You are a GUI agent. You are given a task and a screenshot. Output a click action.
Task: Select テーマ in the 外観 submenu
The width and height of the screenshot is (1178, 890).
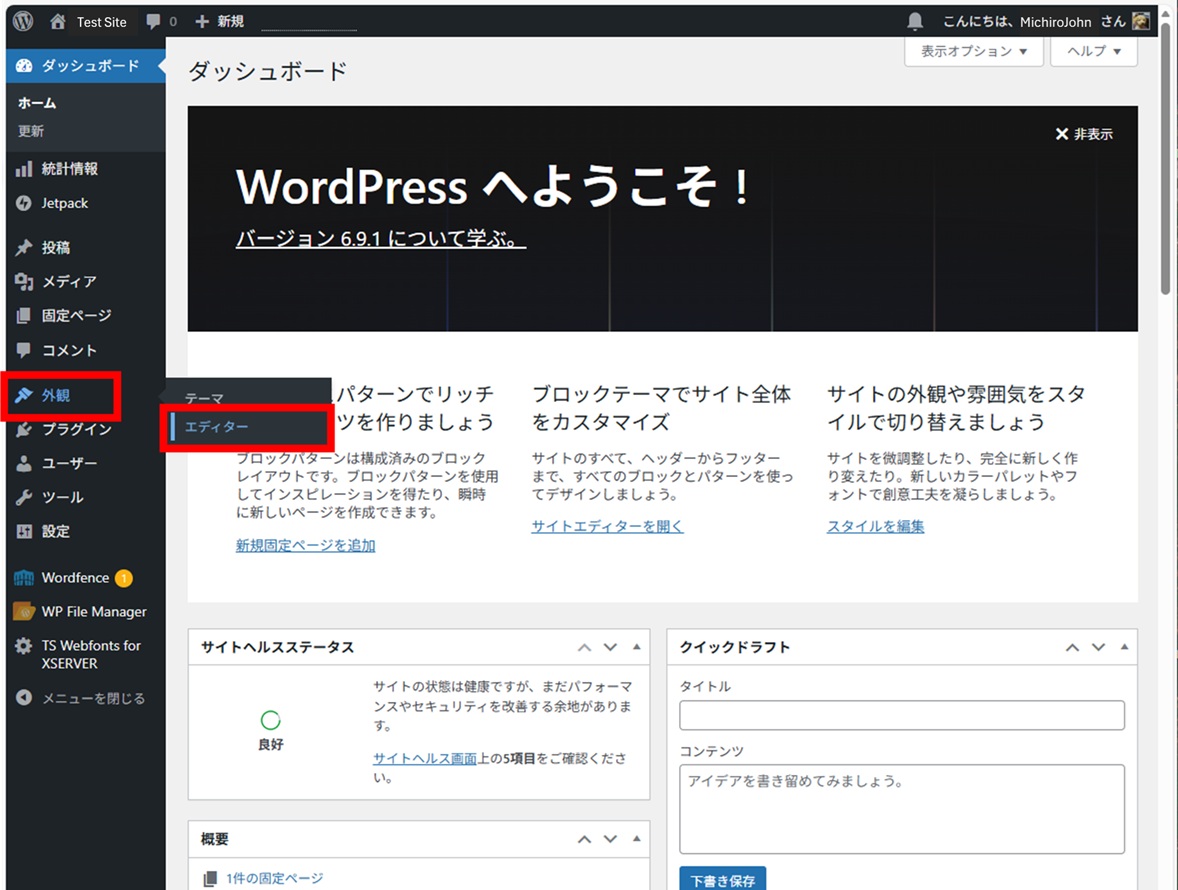204,398
